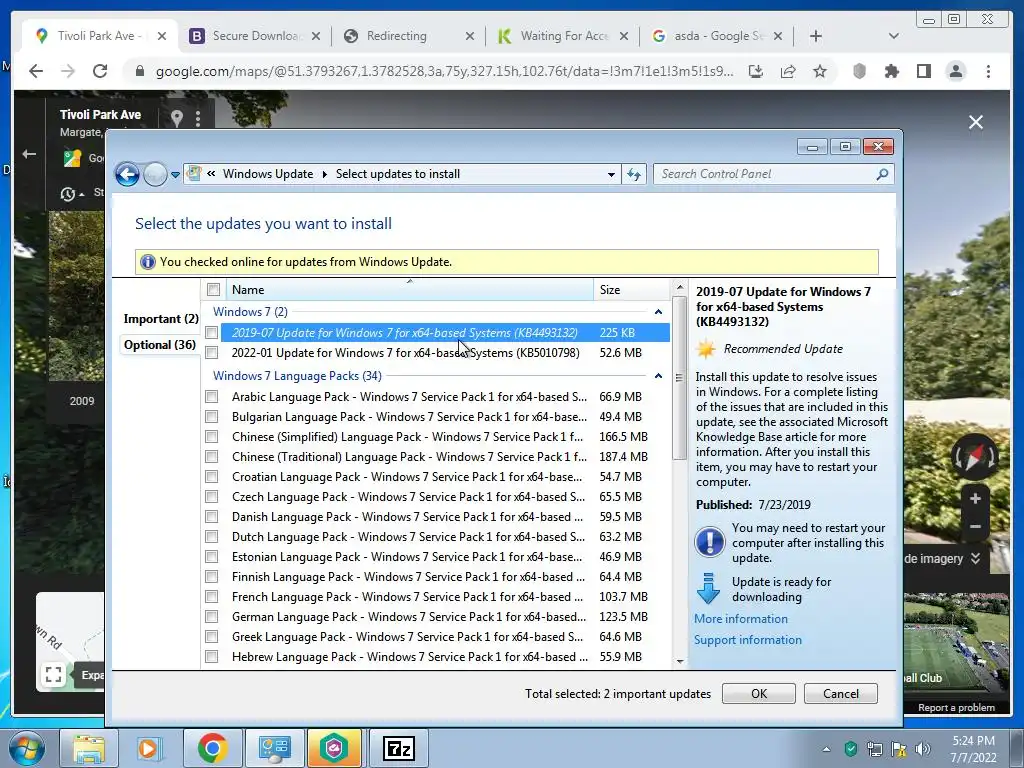Click the update list vertical scrollbar thumb
This screenshot has width=1024, height=768.
coord(679,377)
